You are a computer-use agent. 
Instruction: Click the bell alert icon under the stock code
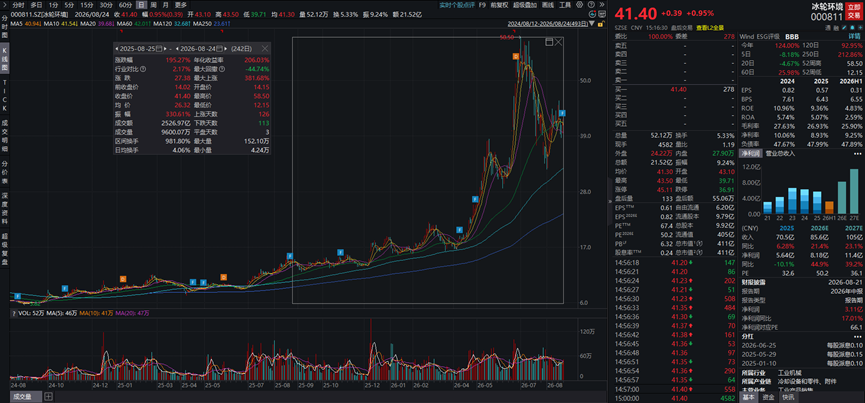point(852,28)
